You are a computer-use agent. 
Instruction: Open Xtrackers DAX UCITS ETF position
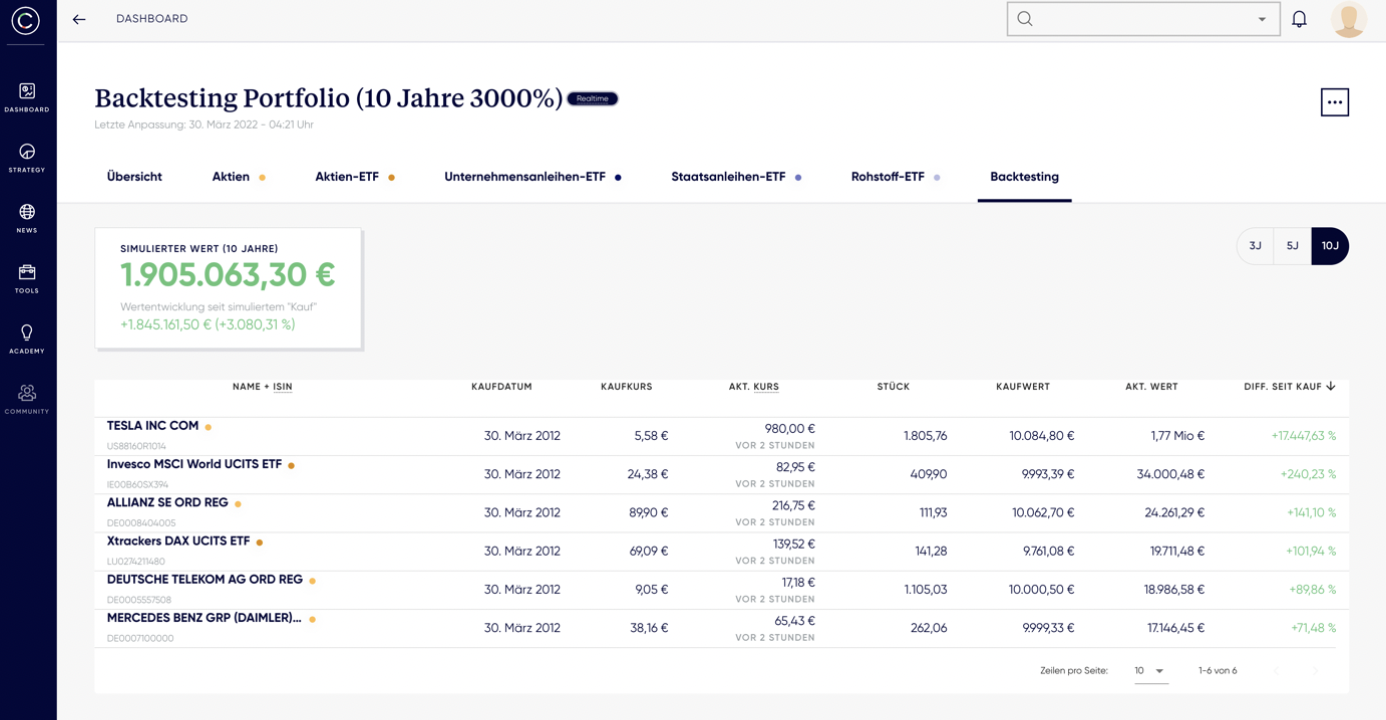tap(721, 551)
